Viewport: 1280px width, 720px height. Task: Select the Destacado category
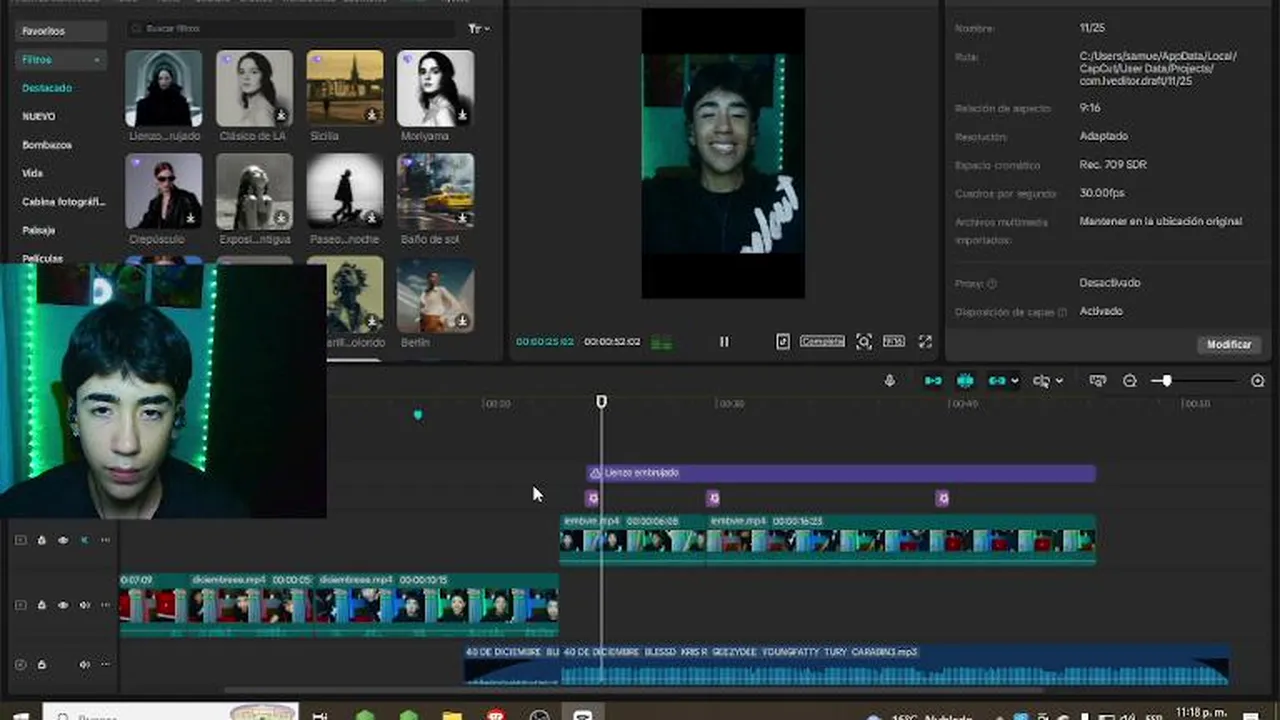(47, 88)
